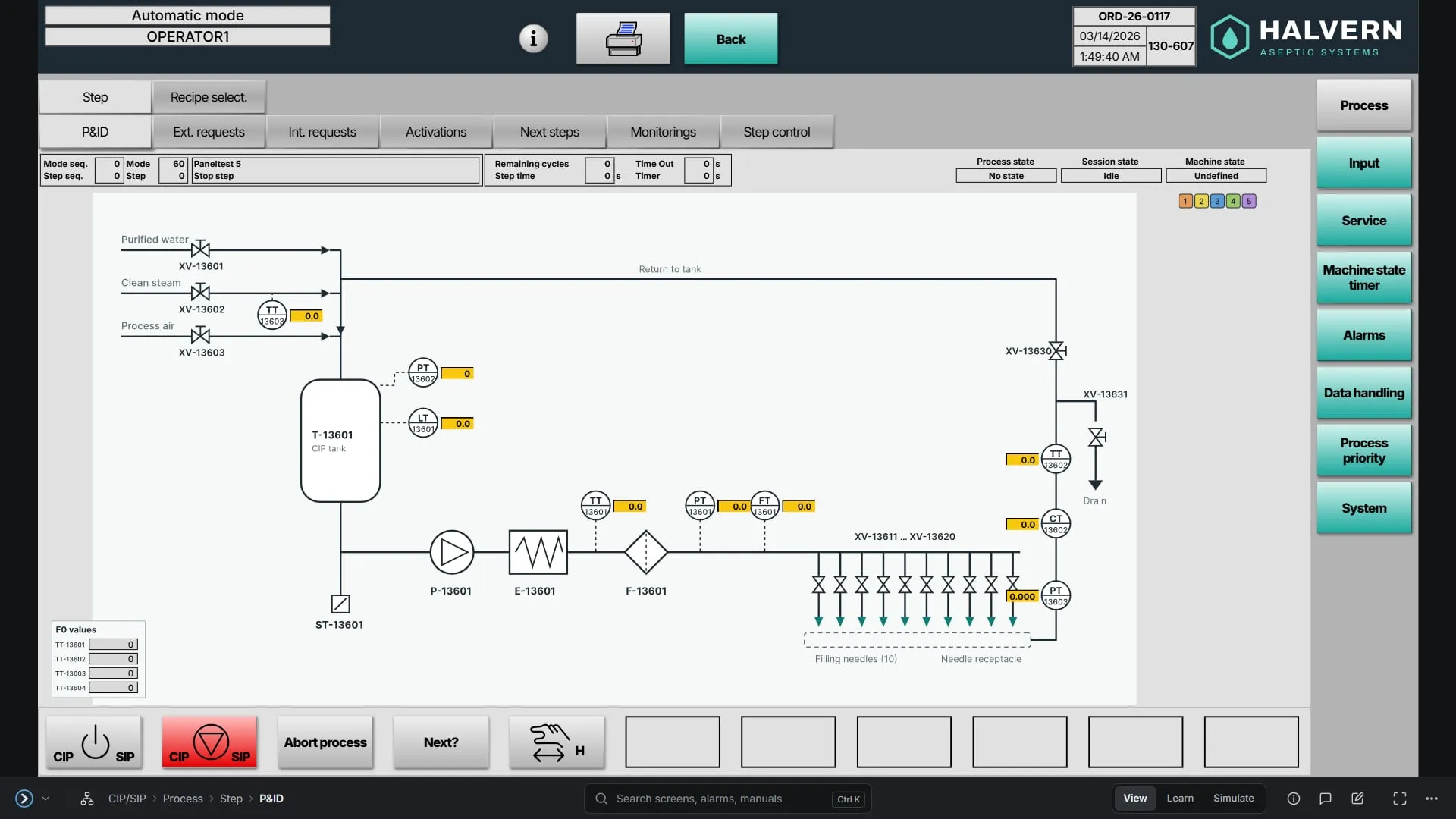1456x819 pixels.
Task: Click the printer icon button
Action: pos(623,39)
